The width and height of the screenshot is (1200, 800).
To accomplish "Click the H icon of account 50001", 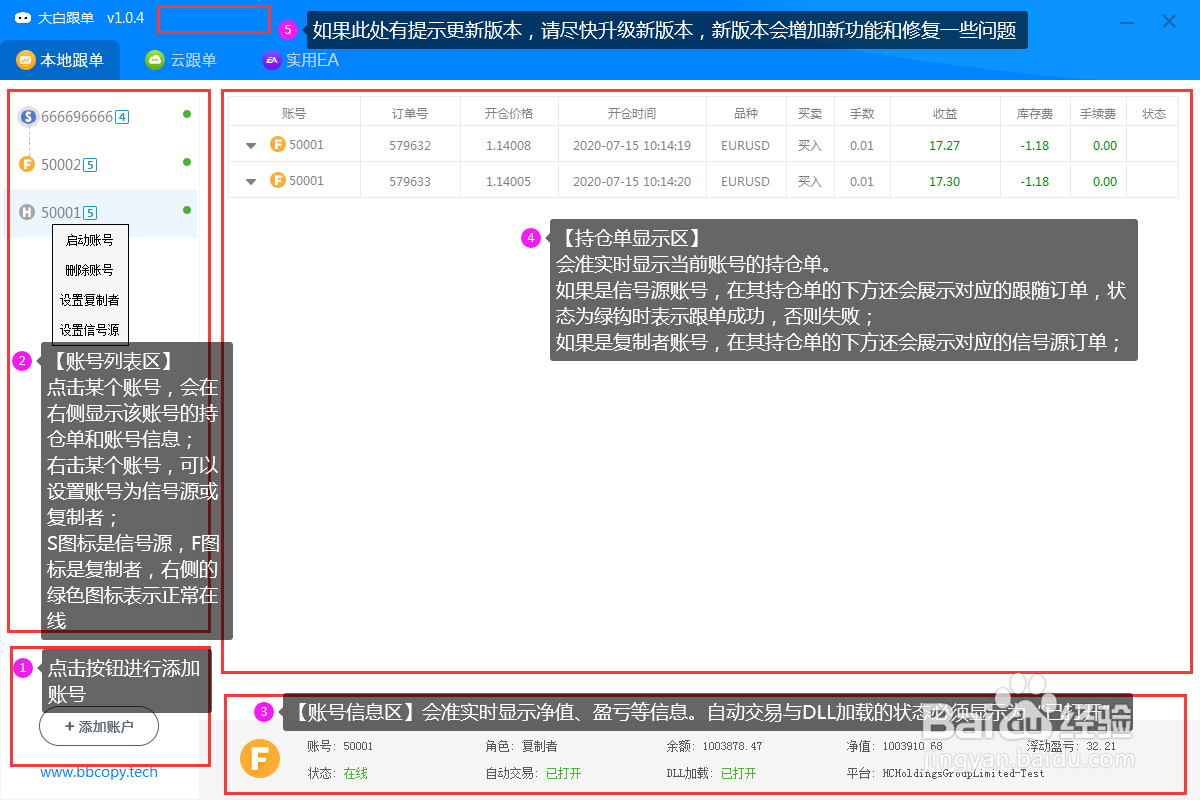I will (28, 212).
